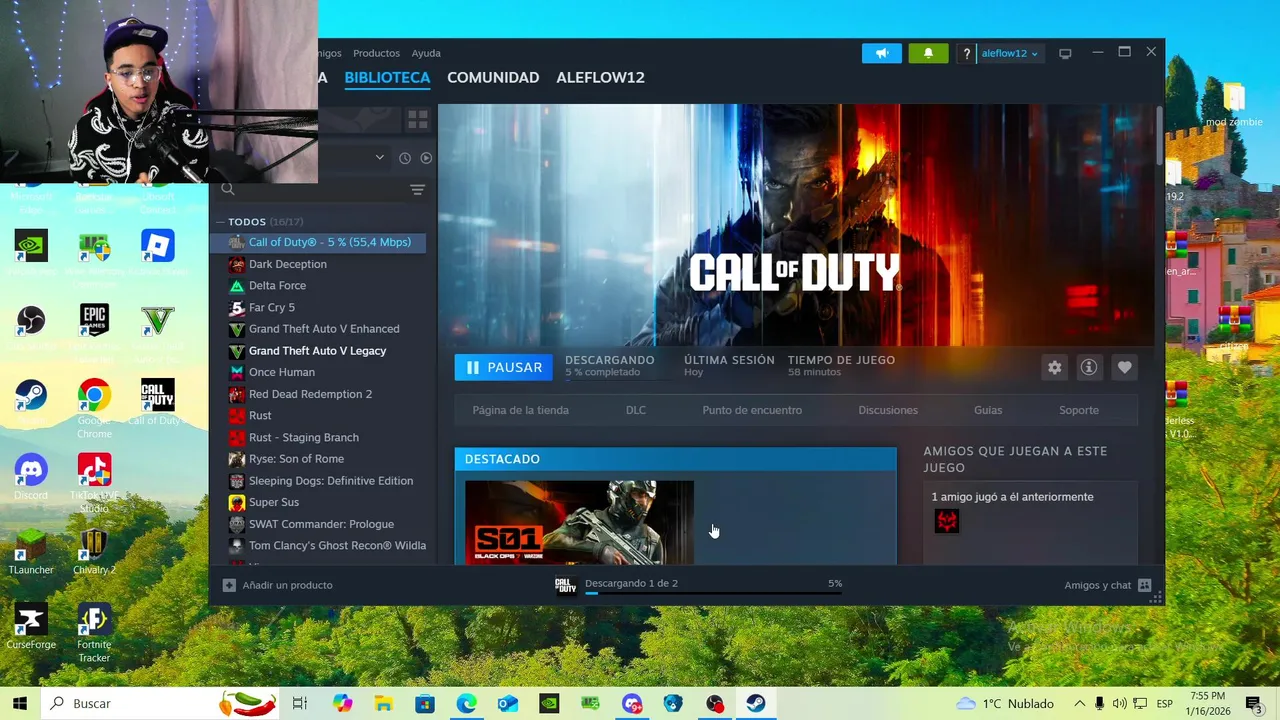1280x720 pixels.
Task: Toggle favorite heart for Call of Duty
Action: point(1124,367)
